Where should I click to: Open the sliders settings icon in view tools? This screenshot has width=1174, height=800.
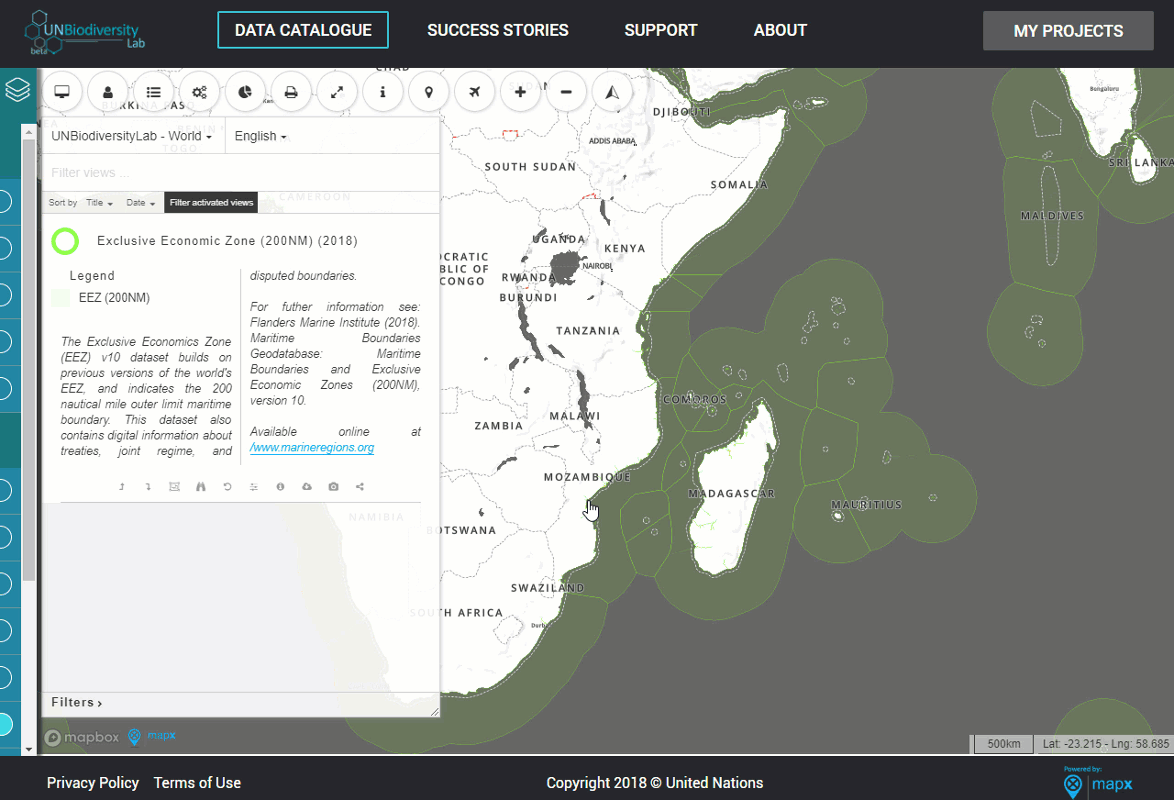254,487
